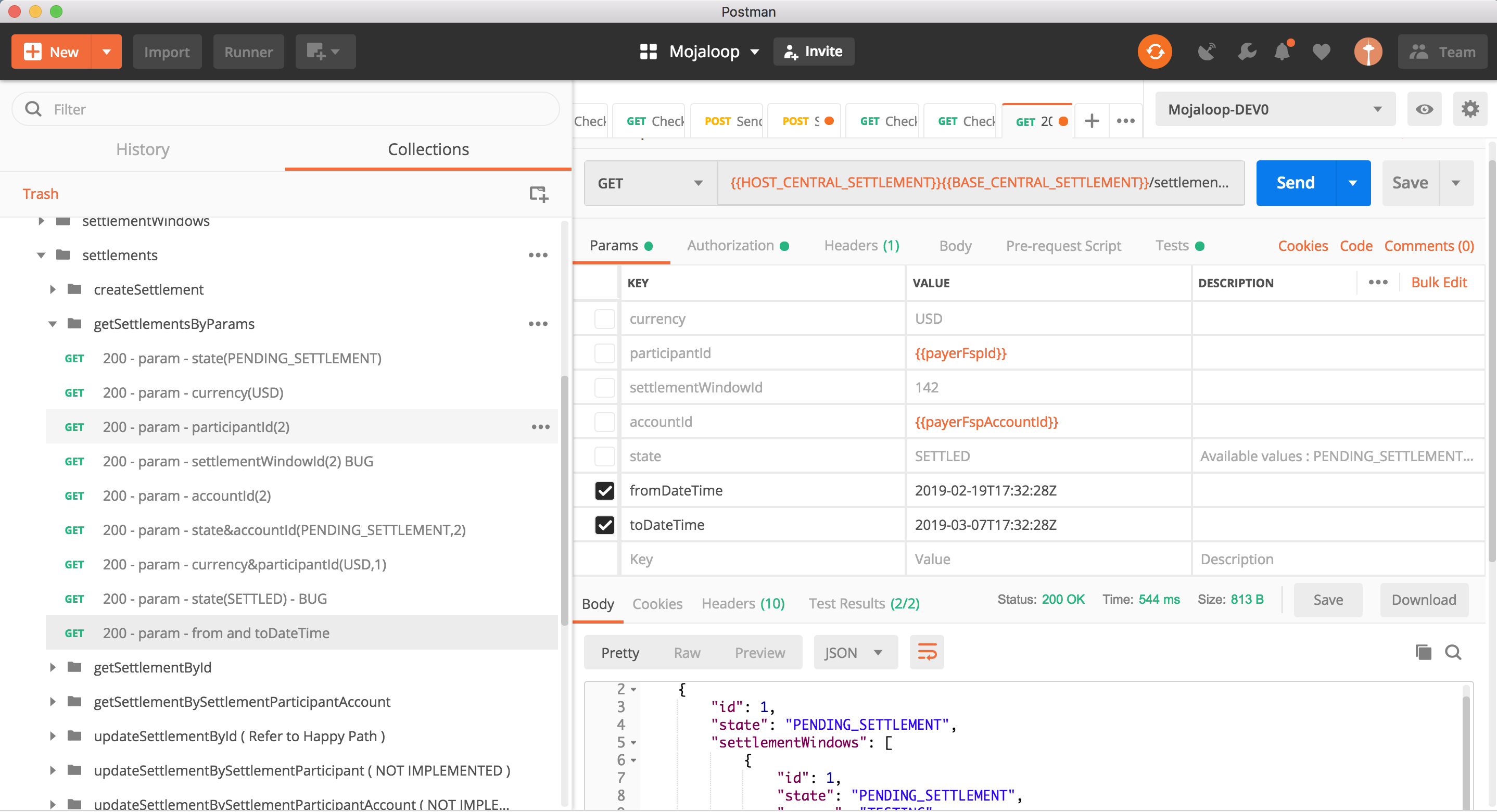
Task: Click the Bulk Edit link
Action: pos(1439,283)
